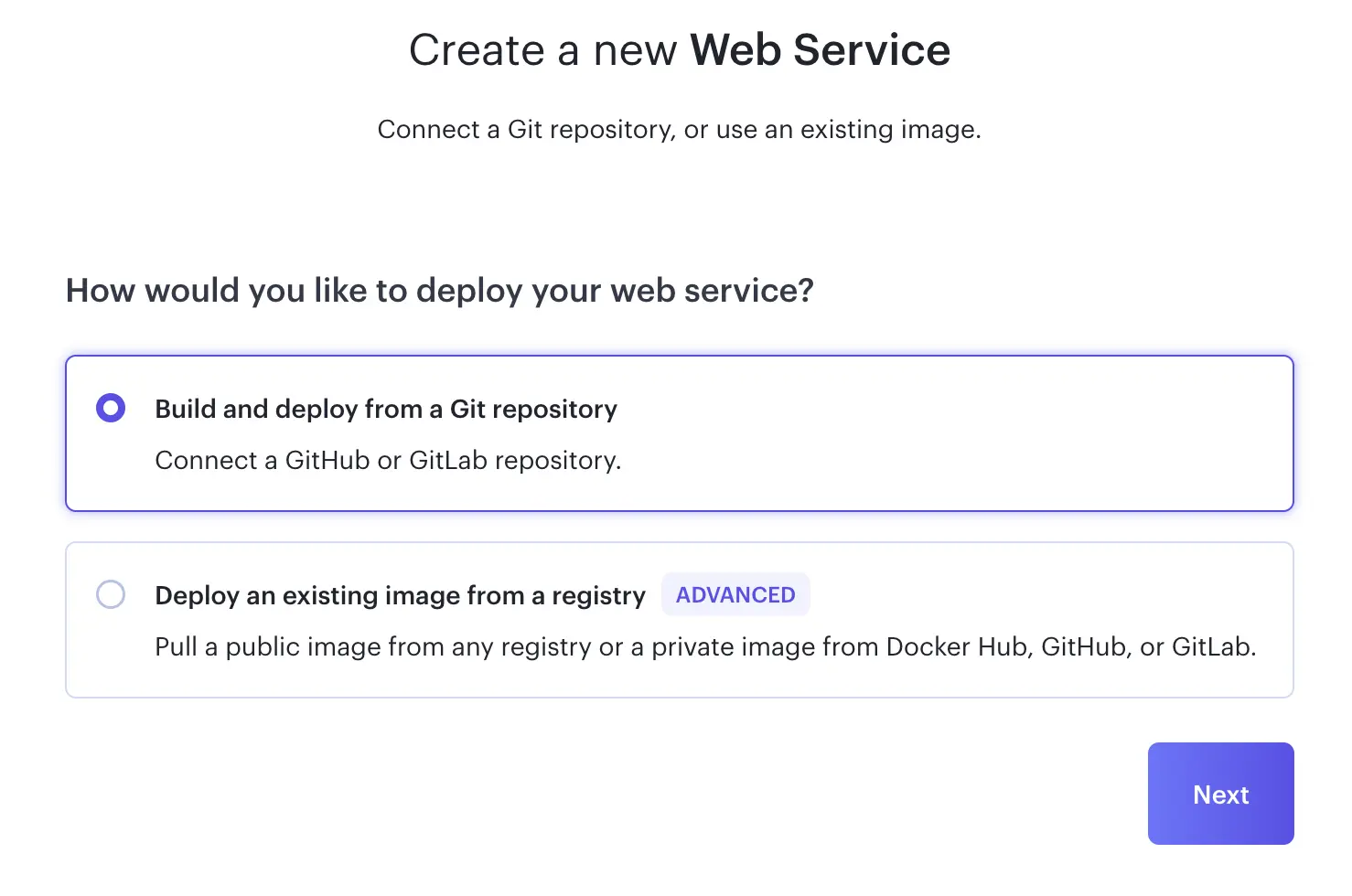Click the Web Service bold title text

[820, 50]
